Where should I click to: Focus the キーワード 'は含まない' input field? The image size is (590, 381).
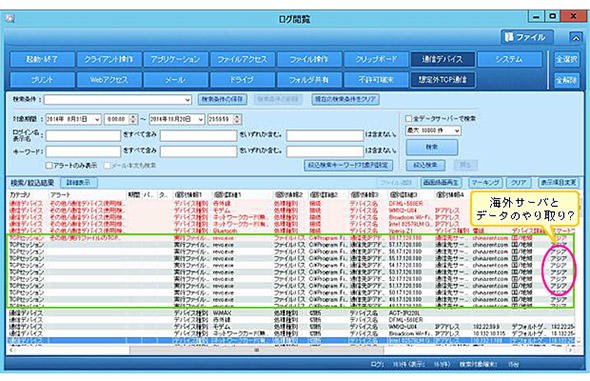325,151
